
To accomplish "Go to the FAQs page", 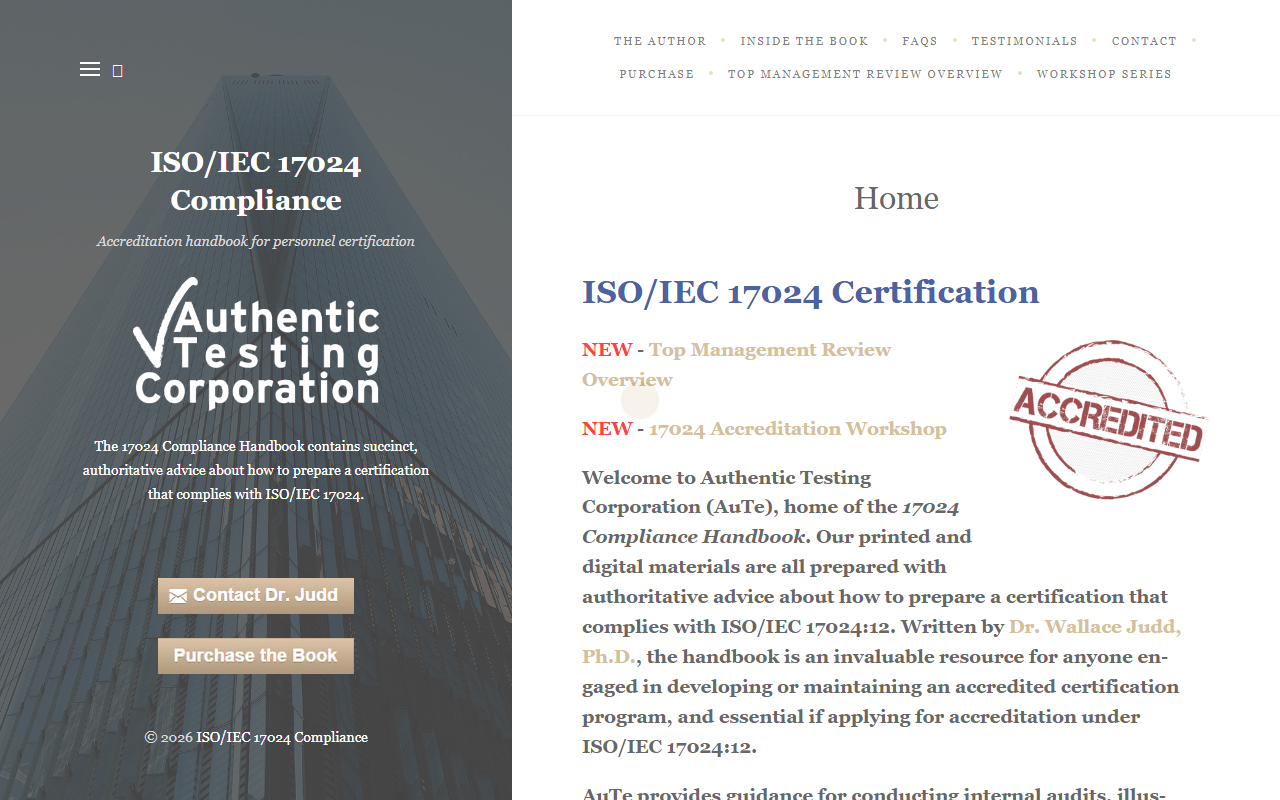I will click(x=920, y=41).
